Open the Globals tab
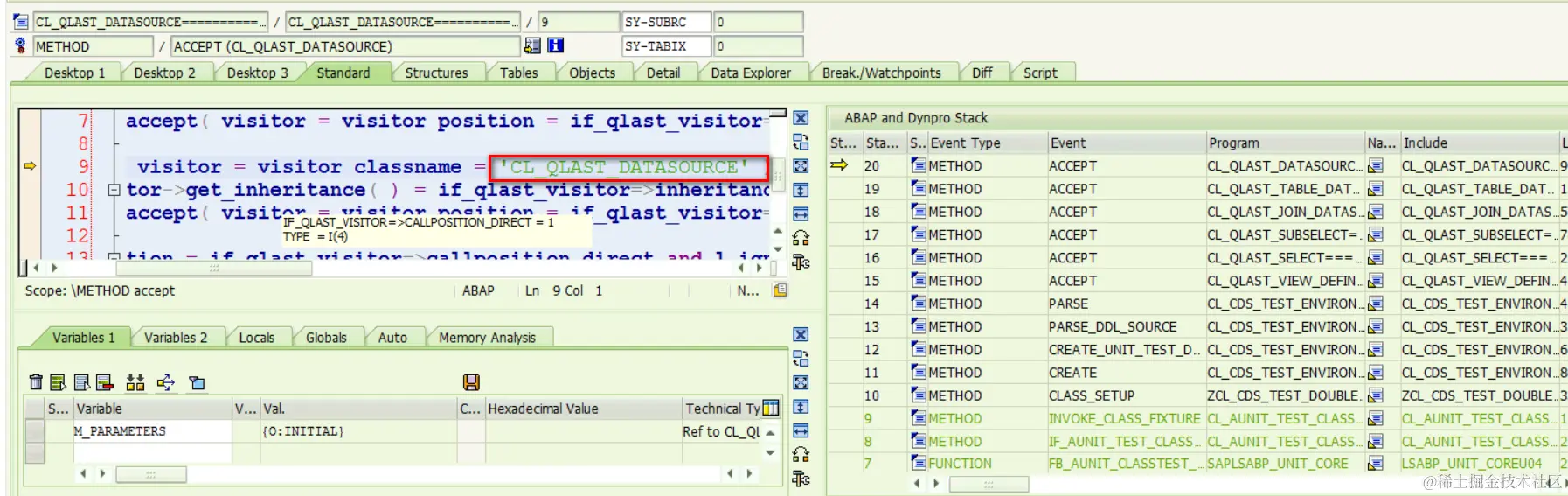1568x496 pixels. tap(326, 337)
